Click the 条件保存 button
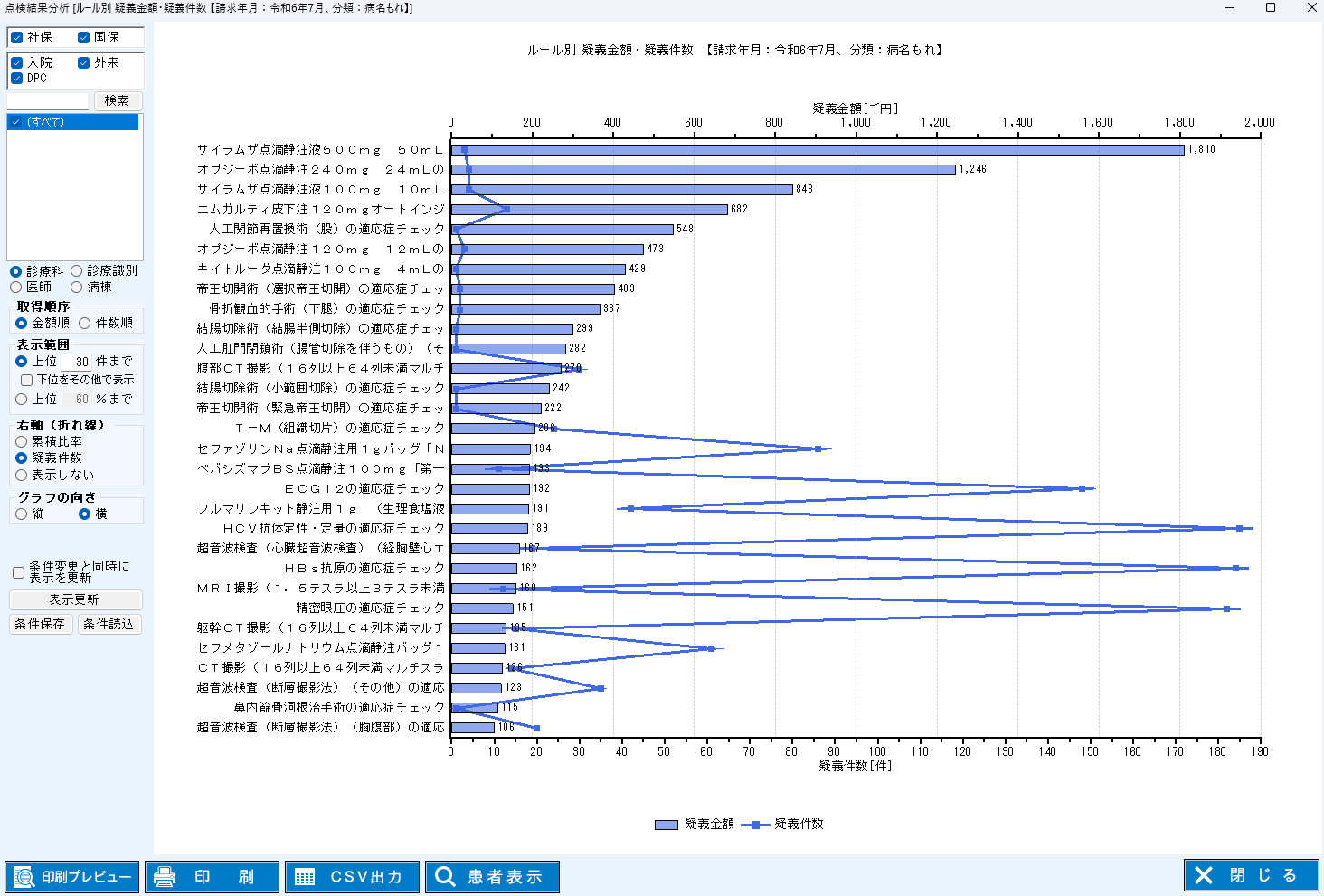 [40, 624]
